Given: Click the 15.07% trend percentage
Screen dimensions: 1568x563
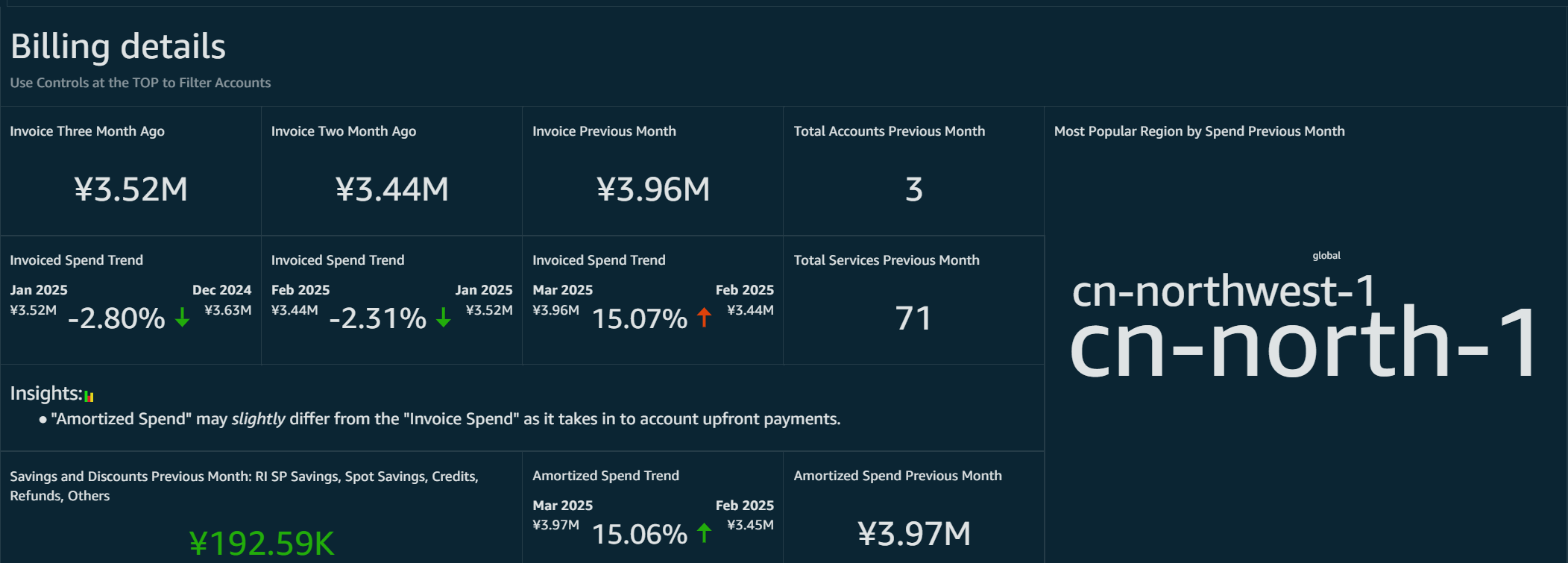Looking at the screenshot, I should 640,318.
